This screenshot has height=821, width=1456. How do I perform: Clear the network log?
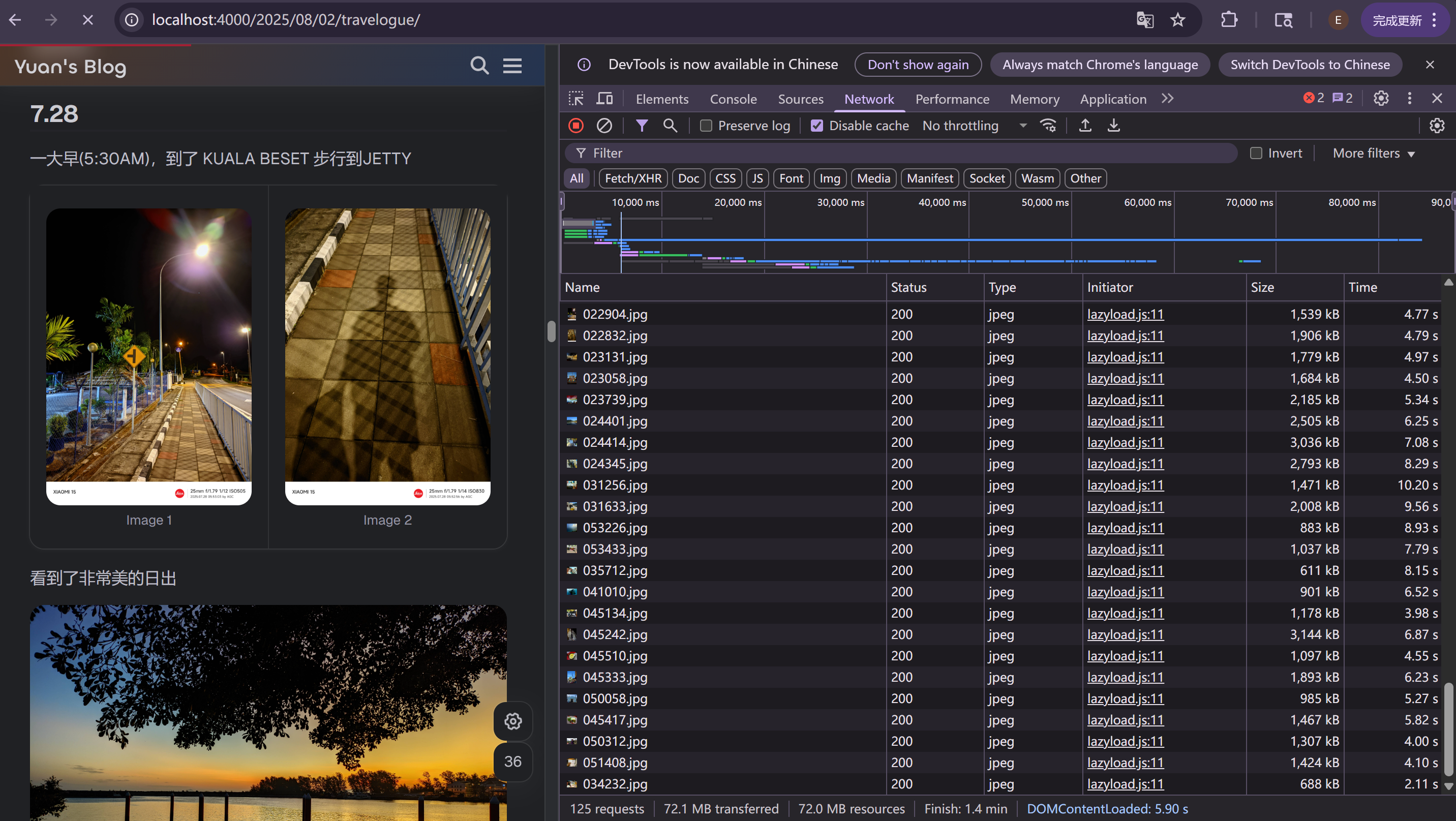tap(603, 126)
